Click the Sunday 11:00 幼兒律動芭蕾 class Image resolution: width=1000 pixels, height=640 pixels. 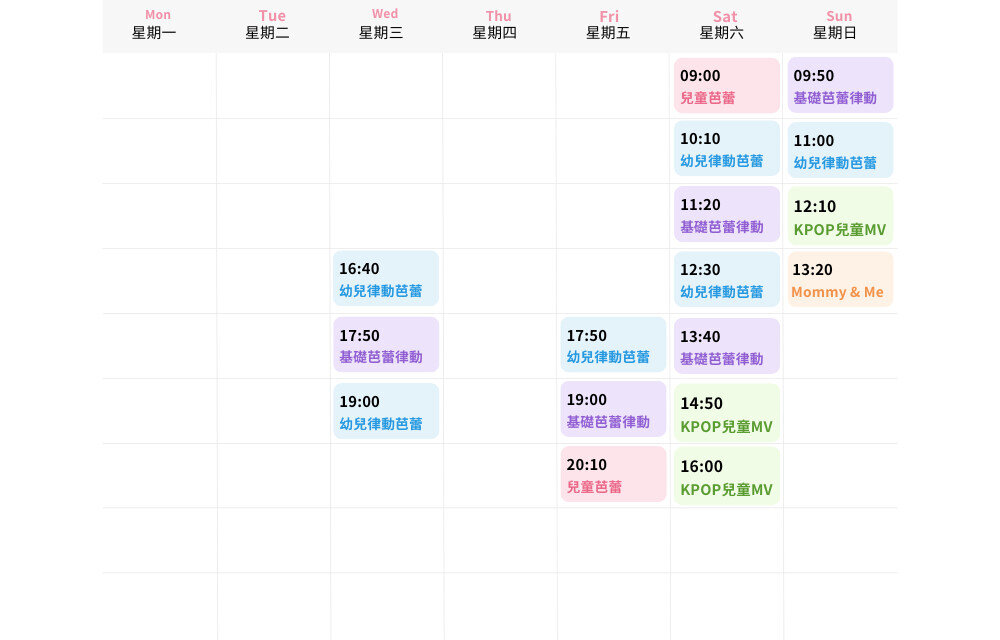tap(840, 151)
